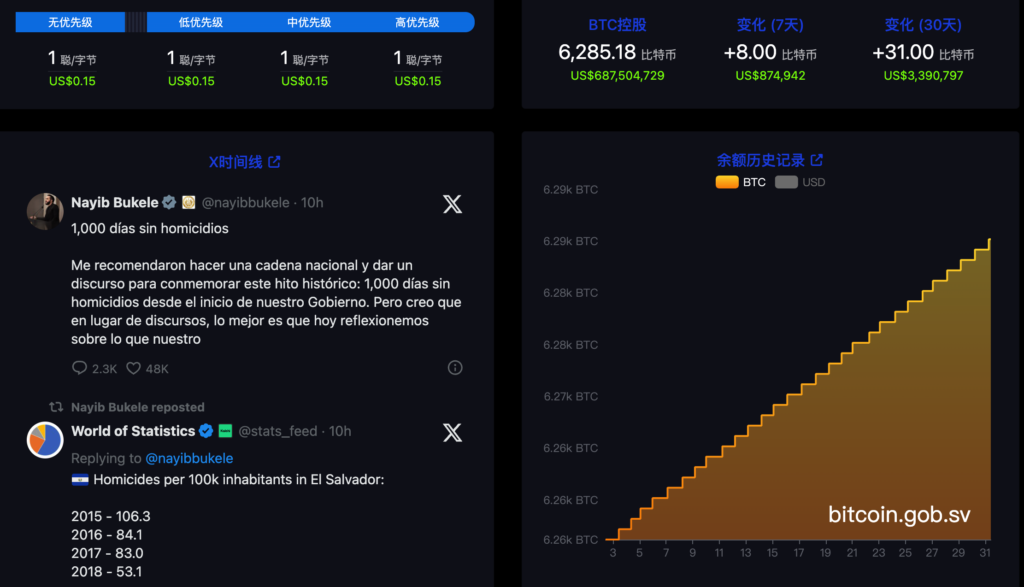This screenshot has width=1024, height=587.
Task: Click the verified badge next to Nayib Bukele
Action: click(x=169, y=203)
